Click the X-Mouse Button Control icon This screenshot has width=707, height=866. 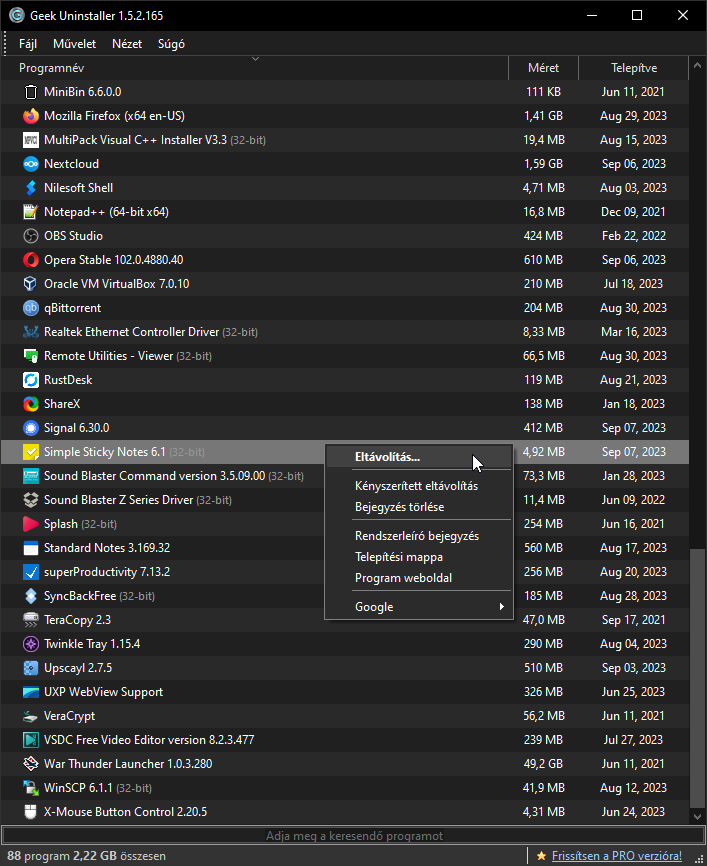click(x=31, y=812)
